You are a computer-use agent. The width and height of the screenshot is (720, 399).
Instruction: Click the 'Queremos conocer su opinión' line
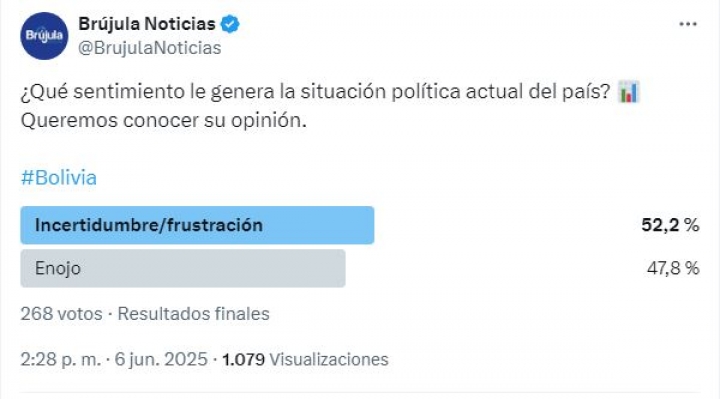pyautogui.click(x=163, y=121)
